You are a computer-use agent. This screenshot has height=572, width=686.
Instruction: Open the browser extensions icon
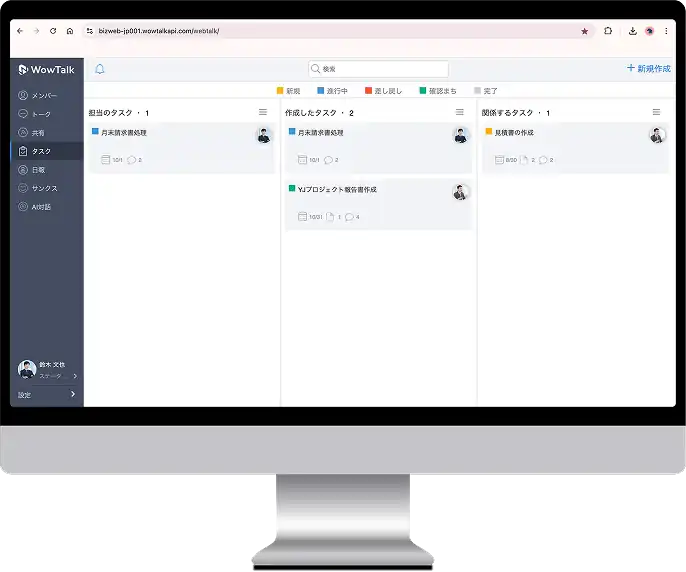pos(608,31)
